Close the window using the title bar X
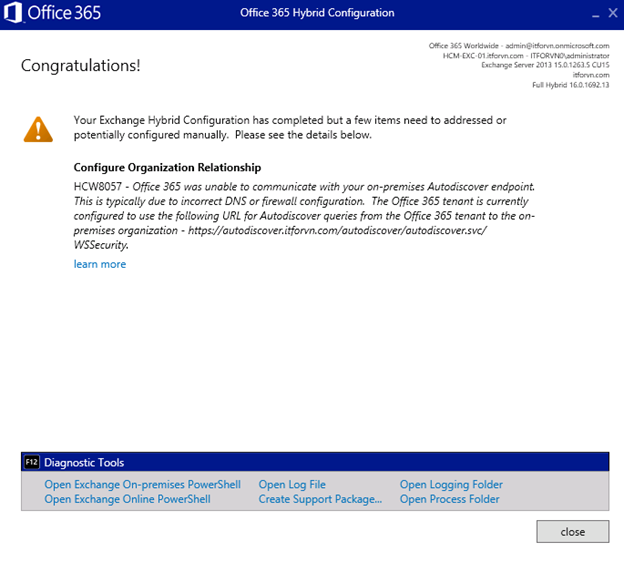This screenshot has height=568, width=624. pos(613,14)
